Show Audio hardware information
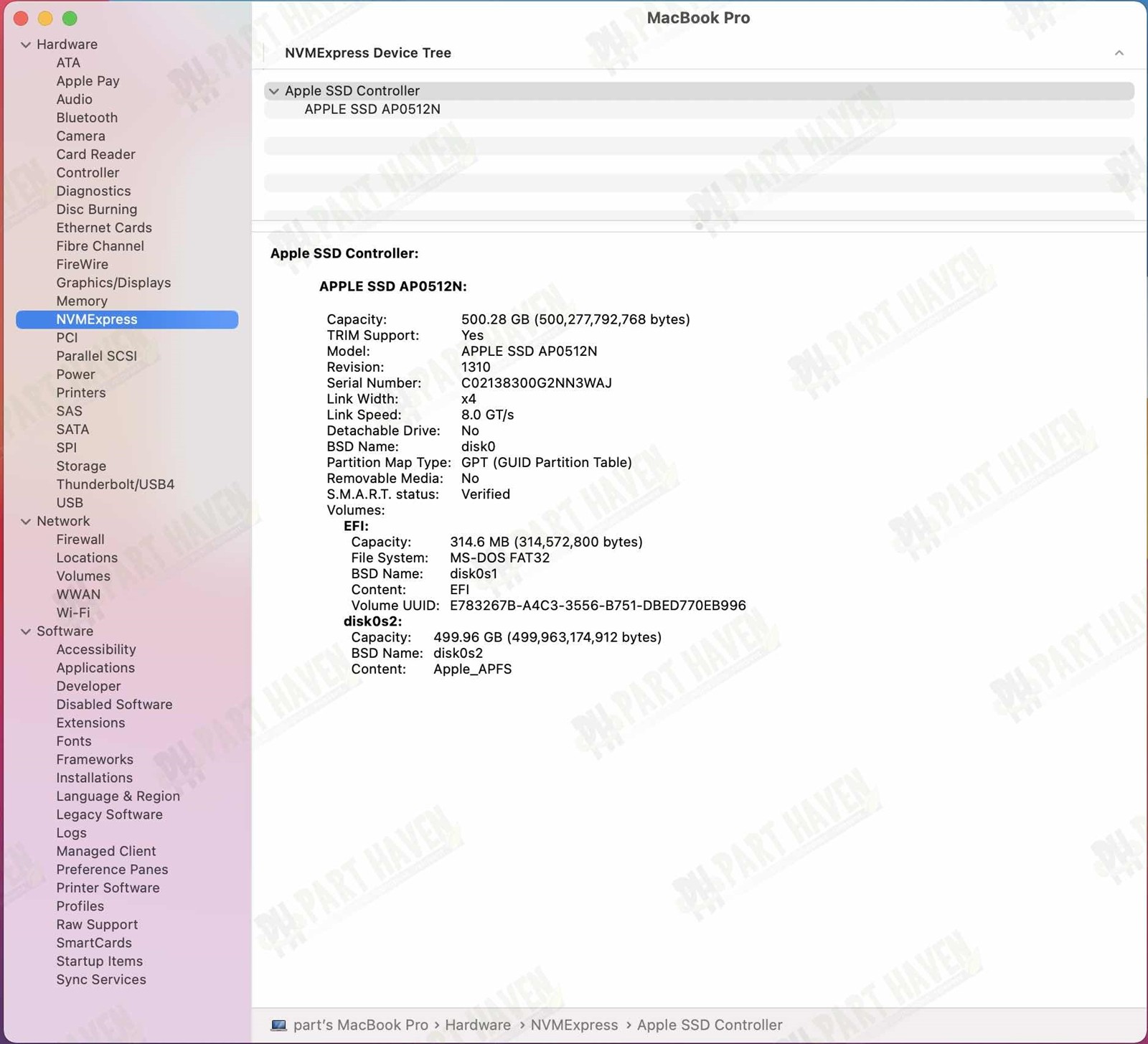This screenshot has height=1044, width=1148. (x=74, y=100)
